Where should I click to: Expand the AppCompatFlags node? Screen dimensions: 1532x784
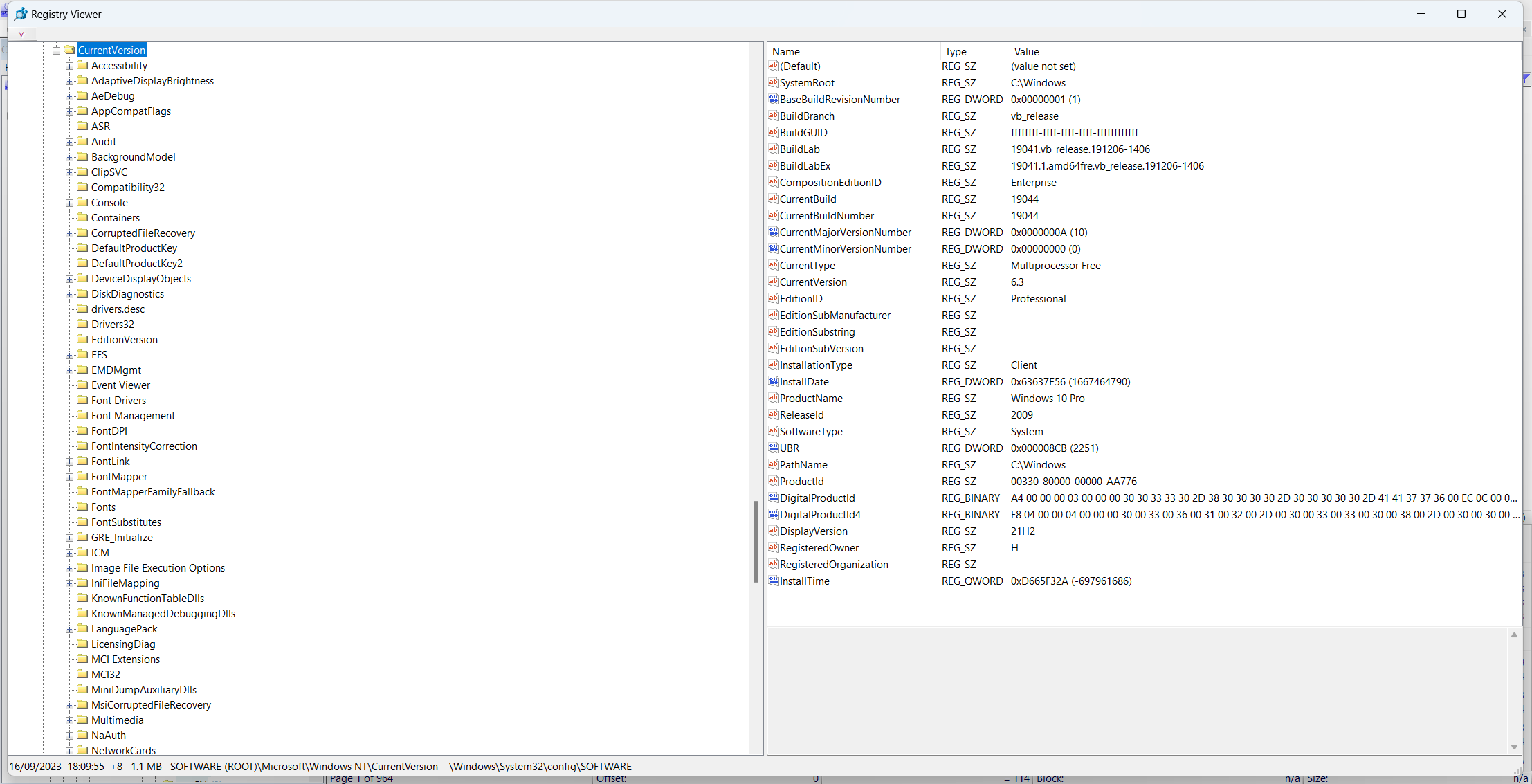[69, 111]
